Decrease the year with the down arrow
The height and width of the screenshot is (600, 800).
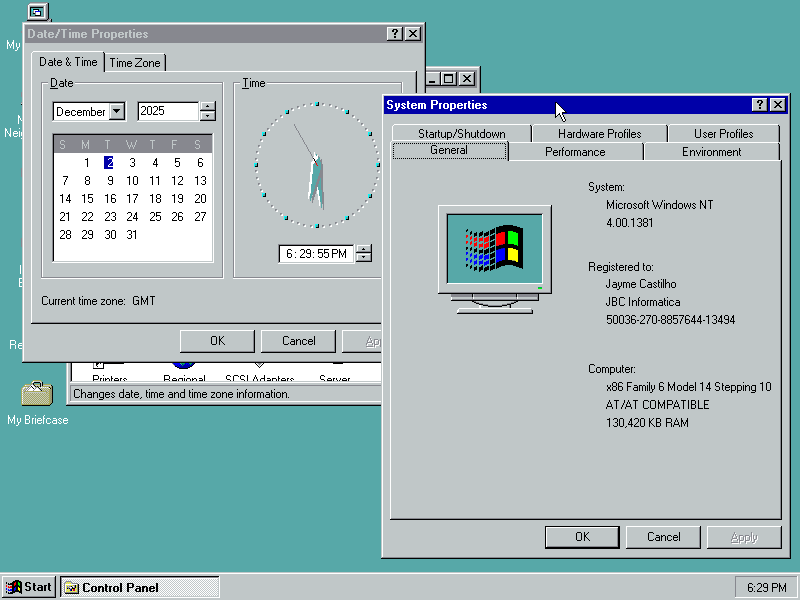click(x=208, y=117)
